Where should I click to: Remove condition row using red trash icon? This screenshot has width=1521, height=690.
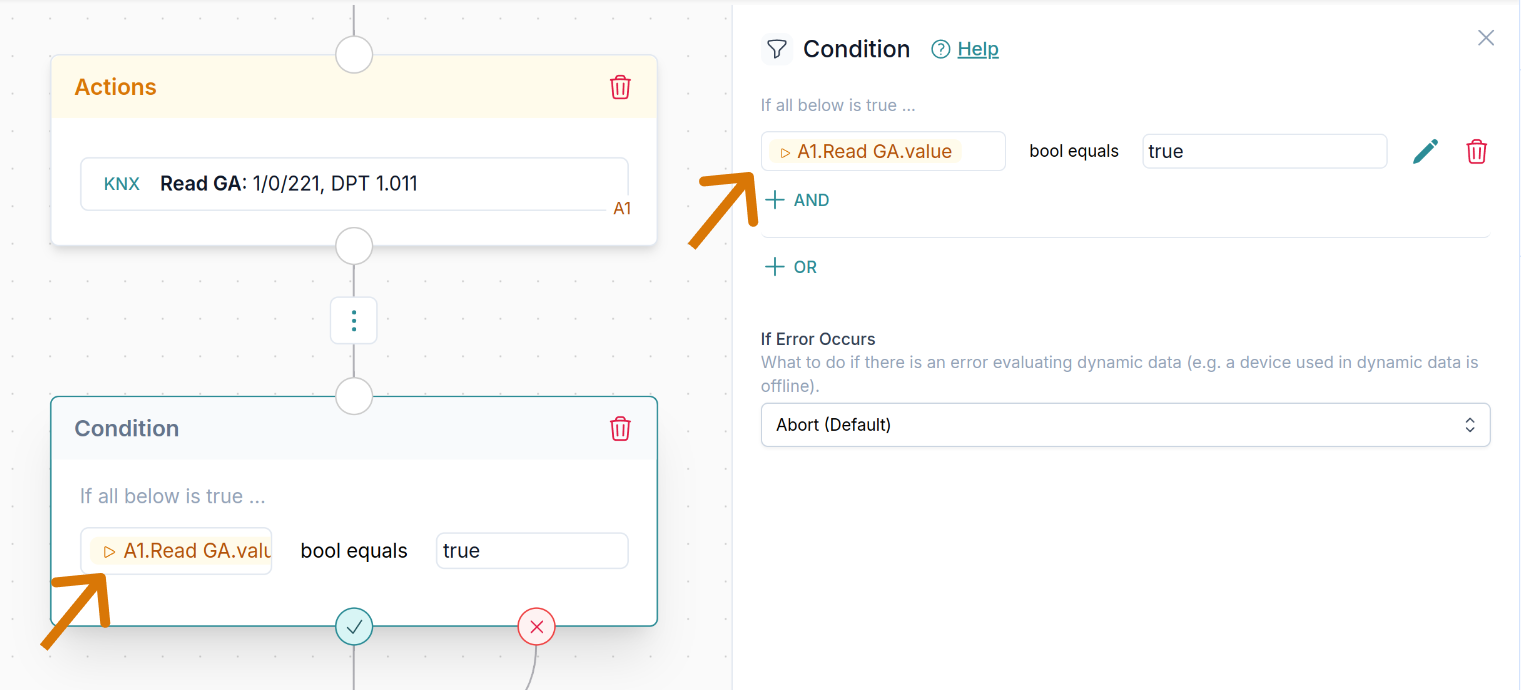tap(1476, 151)
